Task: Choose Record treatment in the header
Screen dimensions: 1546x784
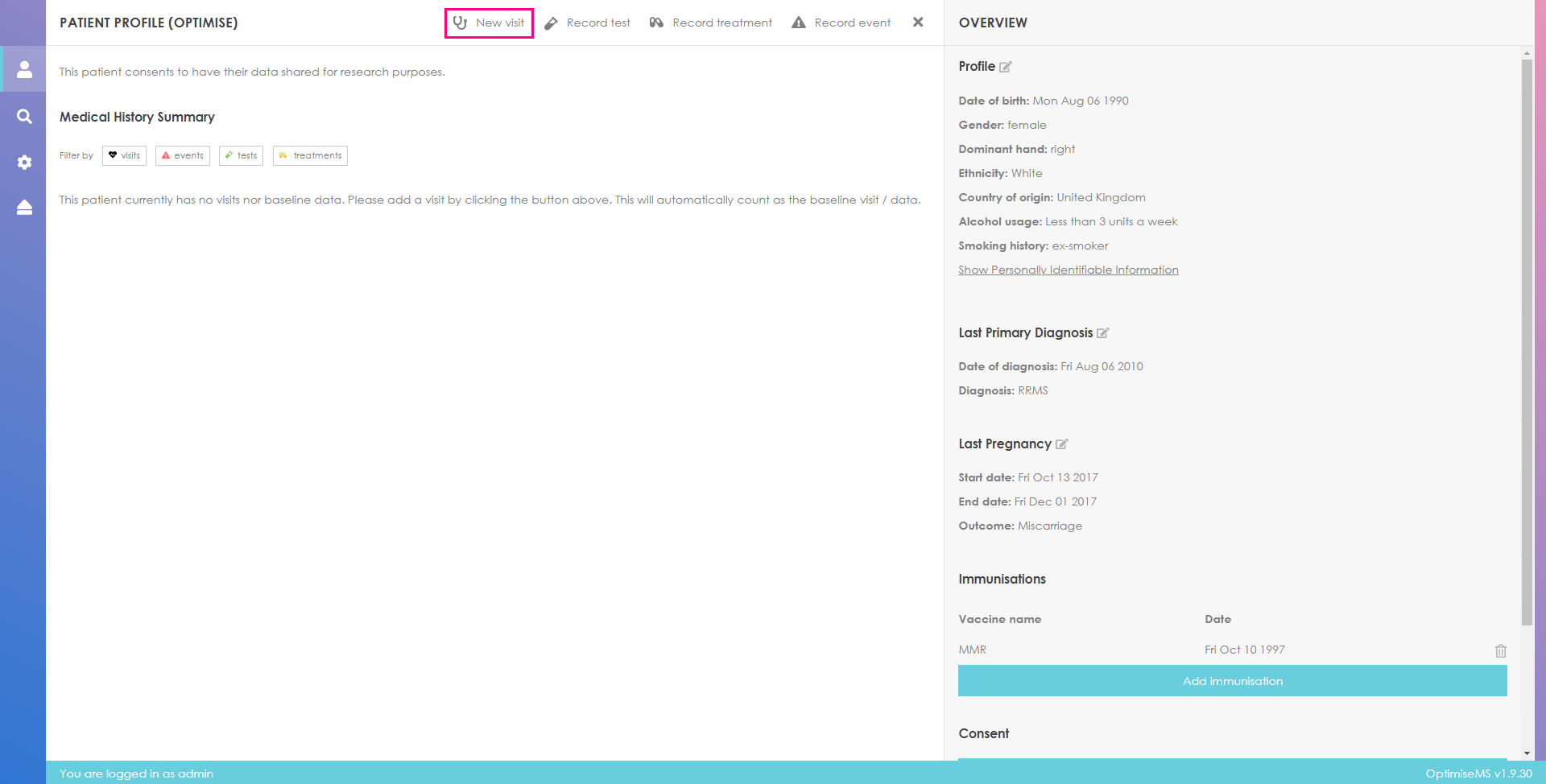Action: [711, 23]
